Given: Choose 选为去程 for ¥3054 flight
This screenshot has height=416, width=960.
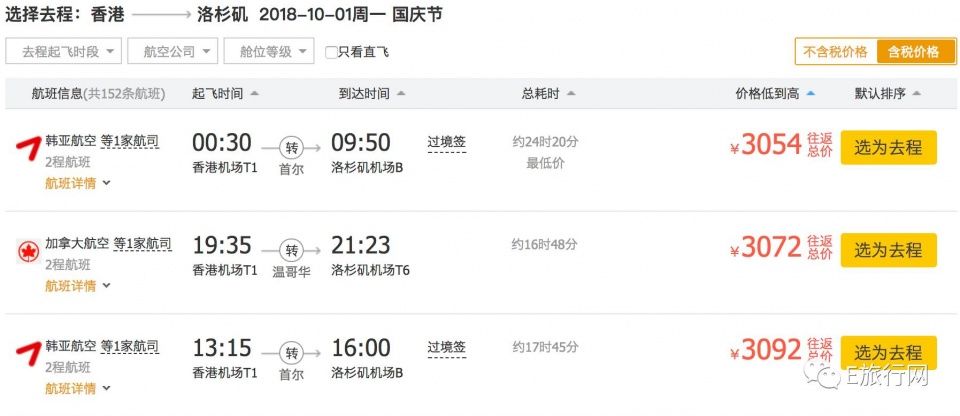Looking at the screenshot, I should pos(888,148).
